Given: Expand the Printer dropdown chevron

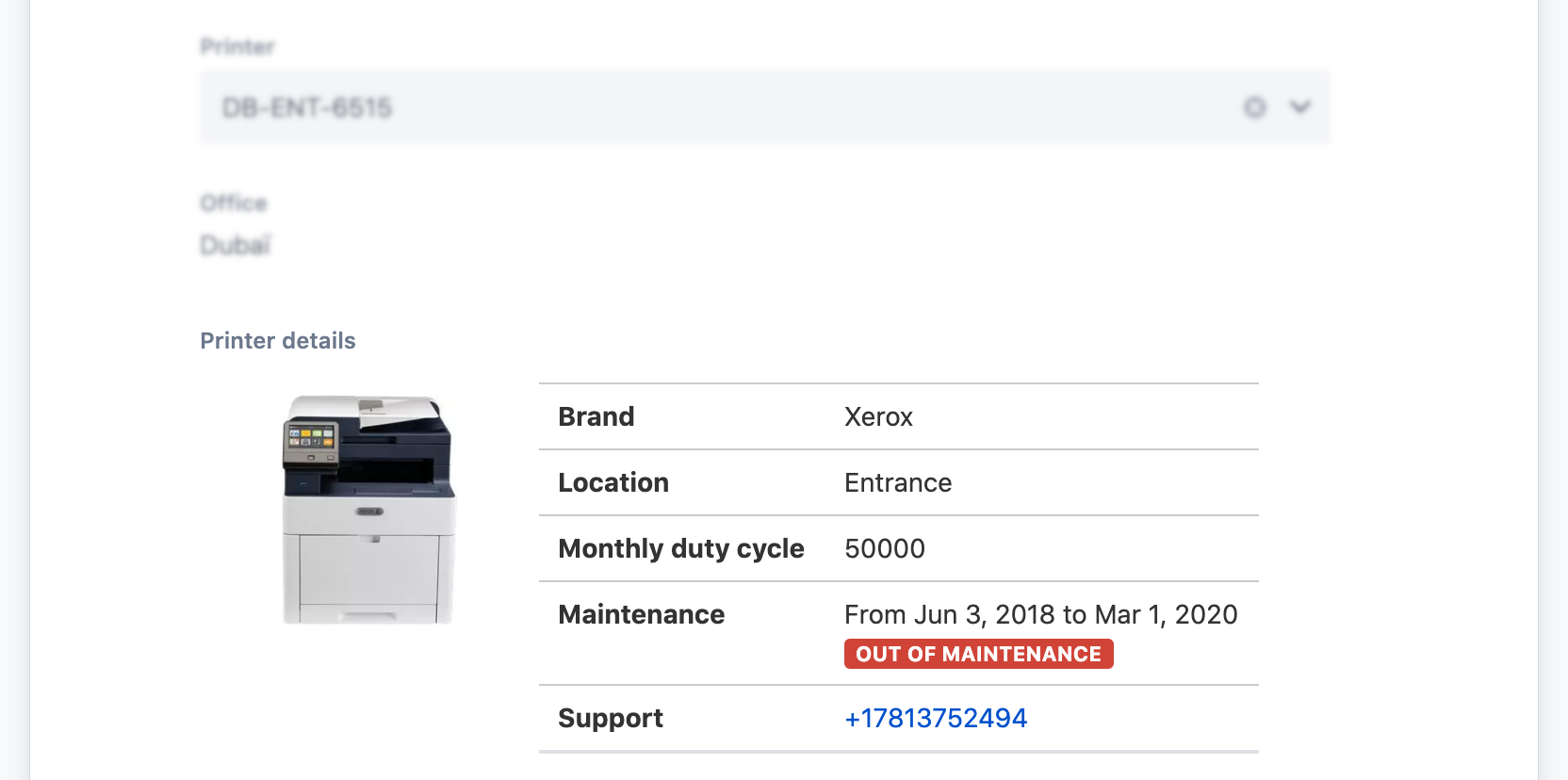Looking at the screenshot, I should [x=1300, y=107].
